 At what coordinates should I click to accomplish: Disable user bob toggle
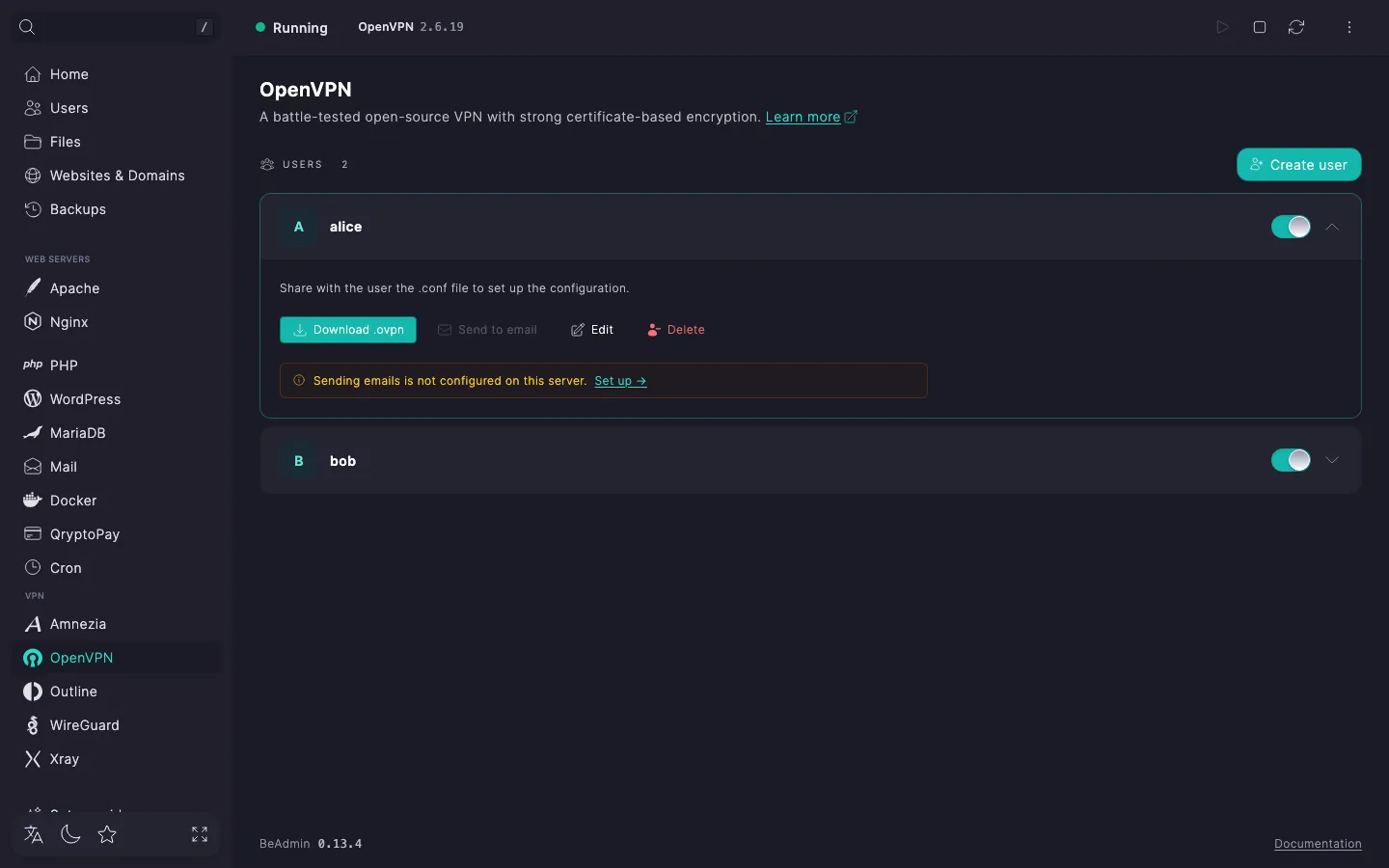1291,460
